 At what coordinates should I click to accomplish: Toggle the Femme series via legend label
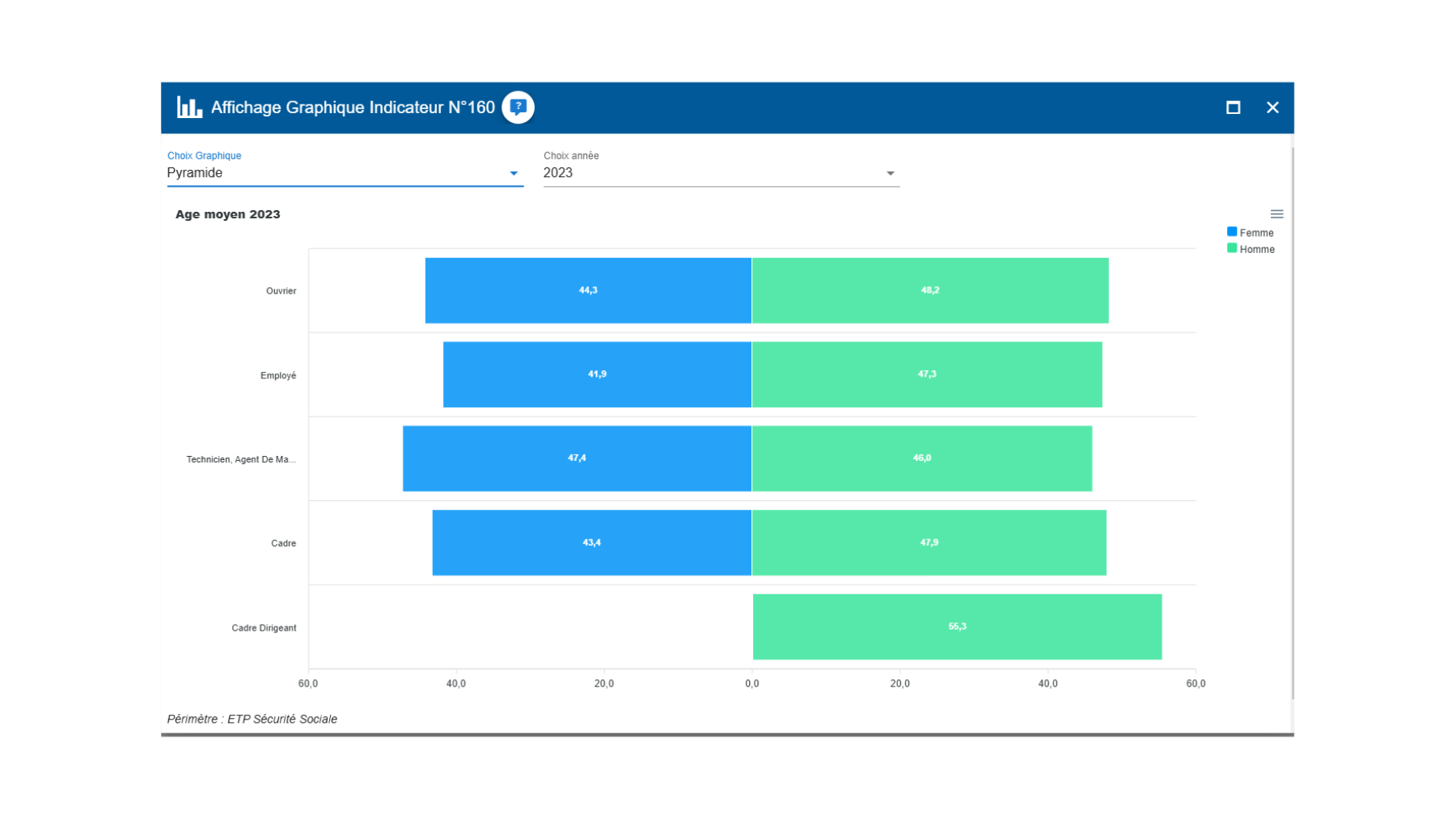coord(1256,233)
